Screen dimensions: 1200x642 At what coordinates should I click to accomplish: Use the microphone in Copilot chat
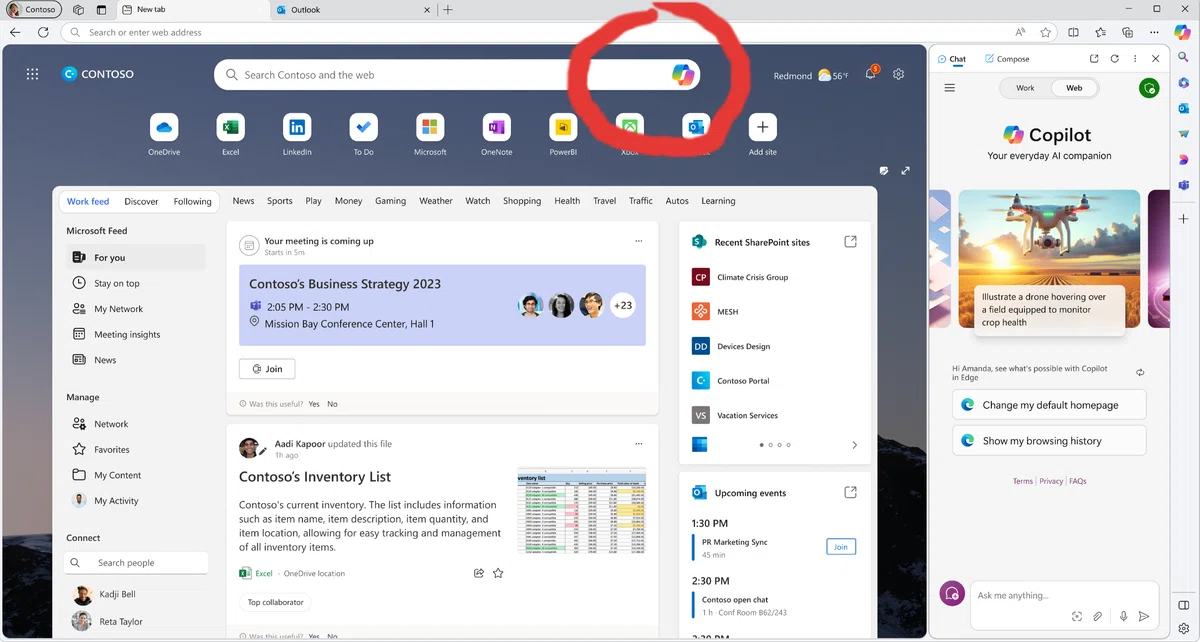pos(1124,617)
